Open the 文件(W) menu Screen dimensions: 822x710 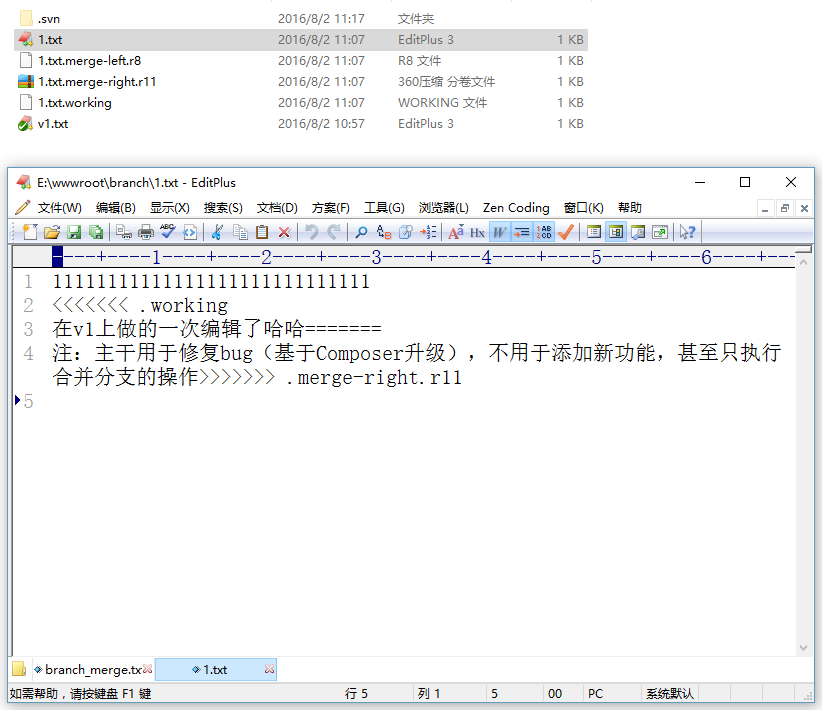click(59, 208)
